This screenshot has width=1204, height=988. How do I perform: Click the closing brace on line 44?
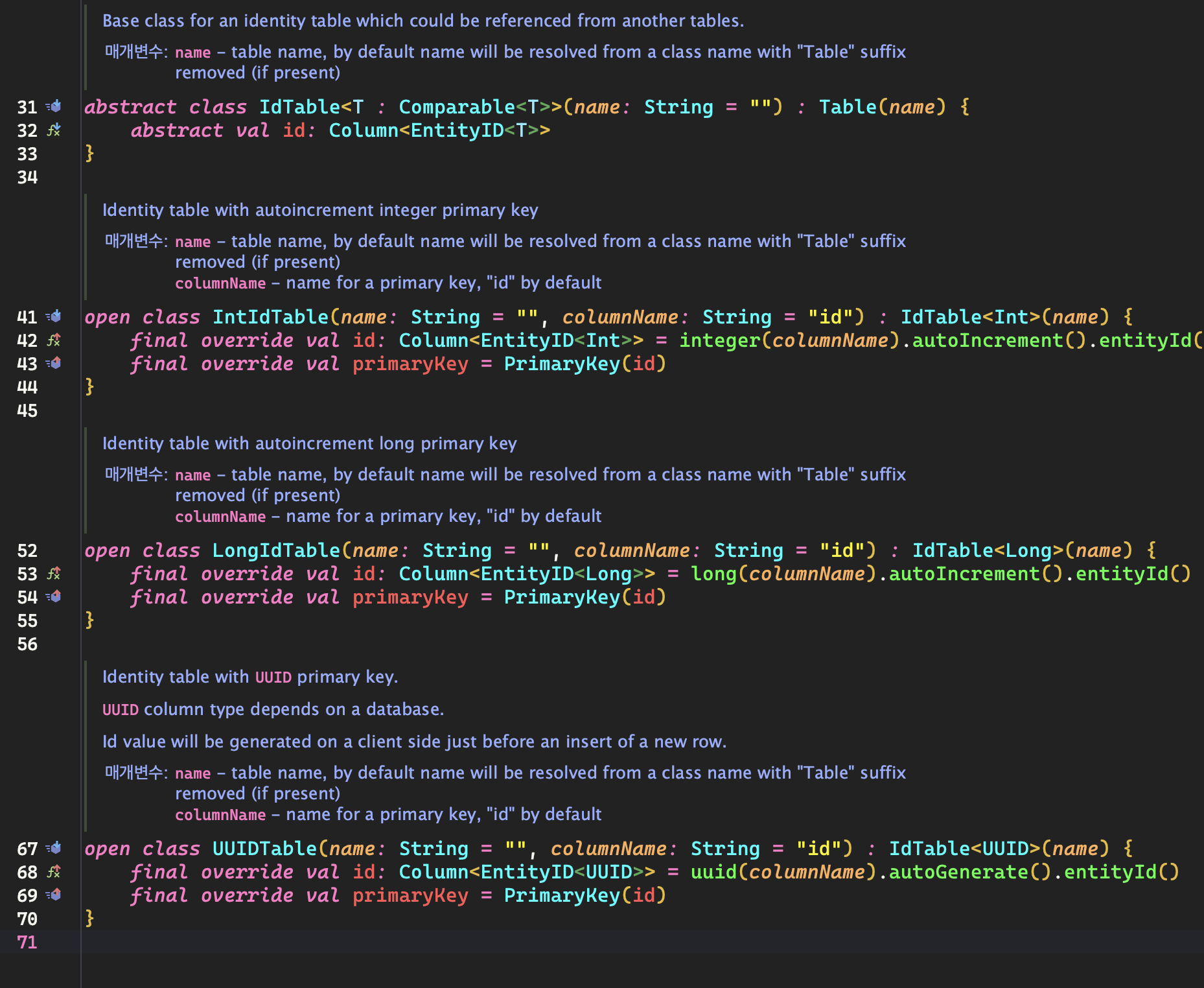point(89,387)
